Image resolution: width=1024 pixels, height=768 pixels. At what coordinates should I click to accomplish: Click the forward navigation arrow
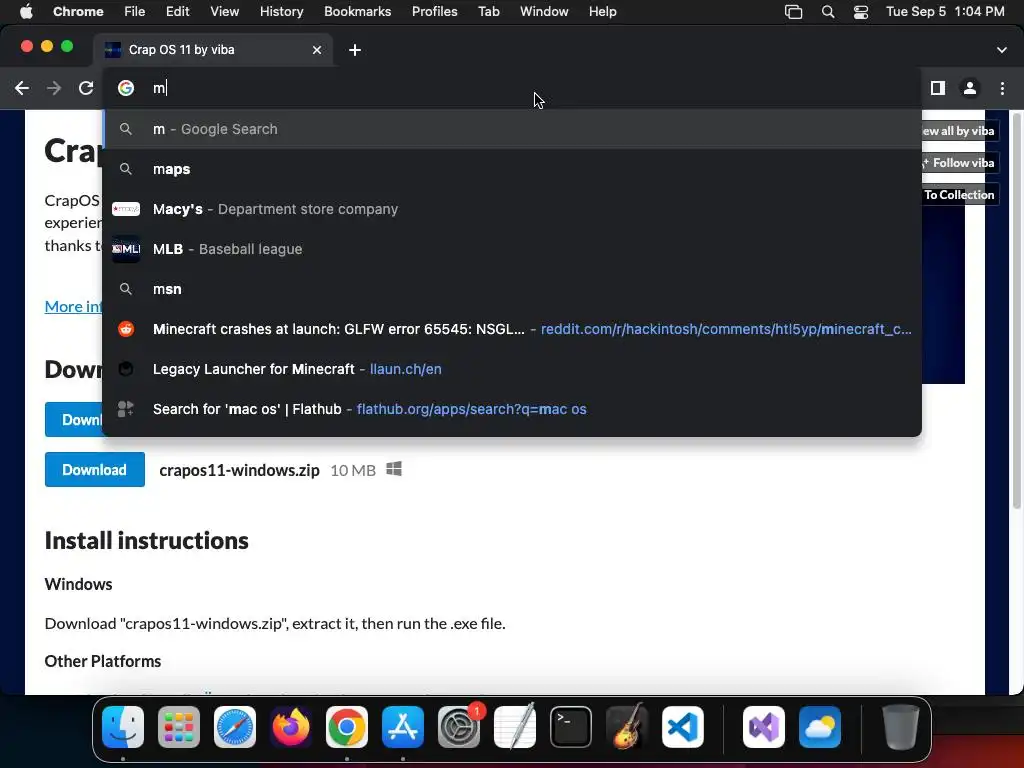54,88
